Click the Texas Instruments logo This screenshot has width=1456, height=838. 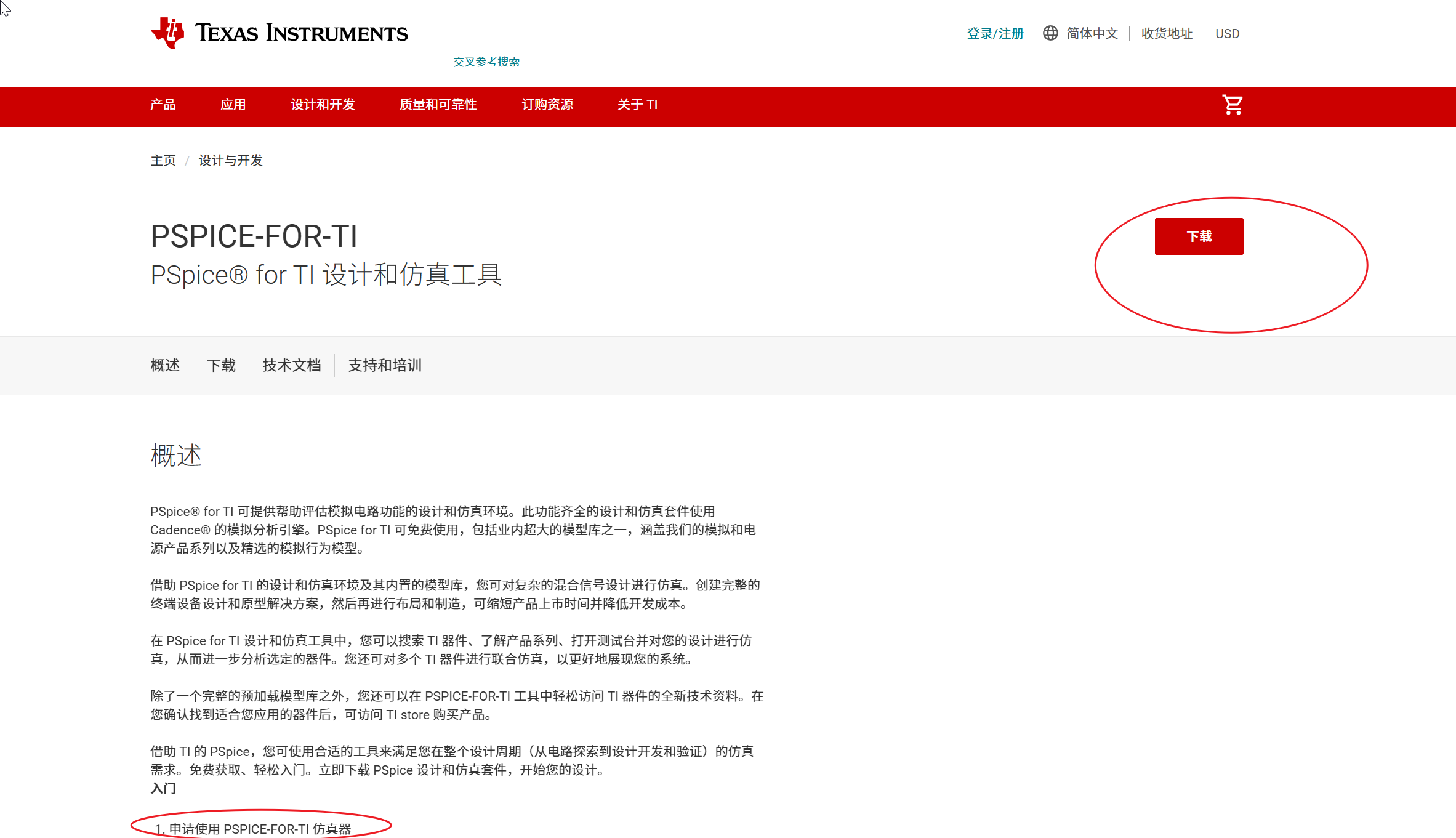280,33
